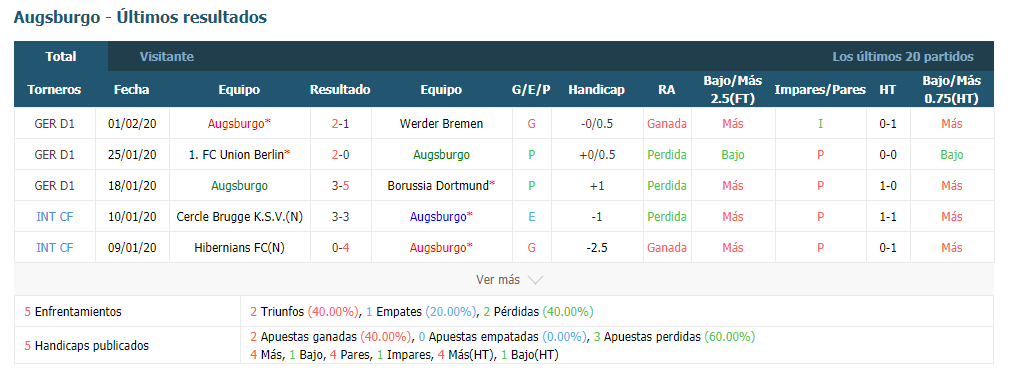The height and width of the screenshot is (373, 1017).
Task: Open the Werder Bremen team link
Action: coord(442,123)
